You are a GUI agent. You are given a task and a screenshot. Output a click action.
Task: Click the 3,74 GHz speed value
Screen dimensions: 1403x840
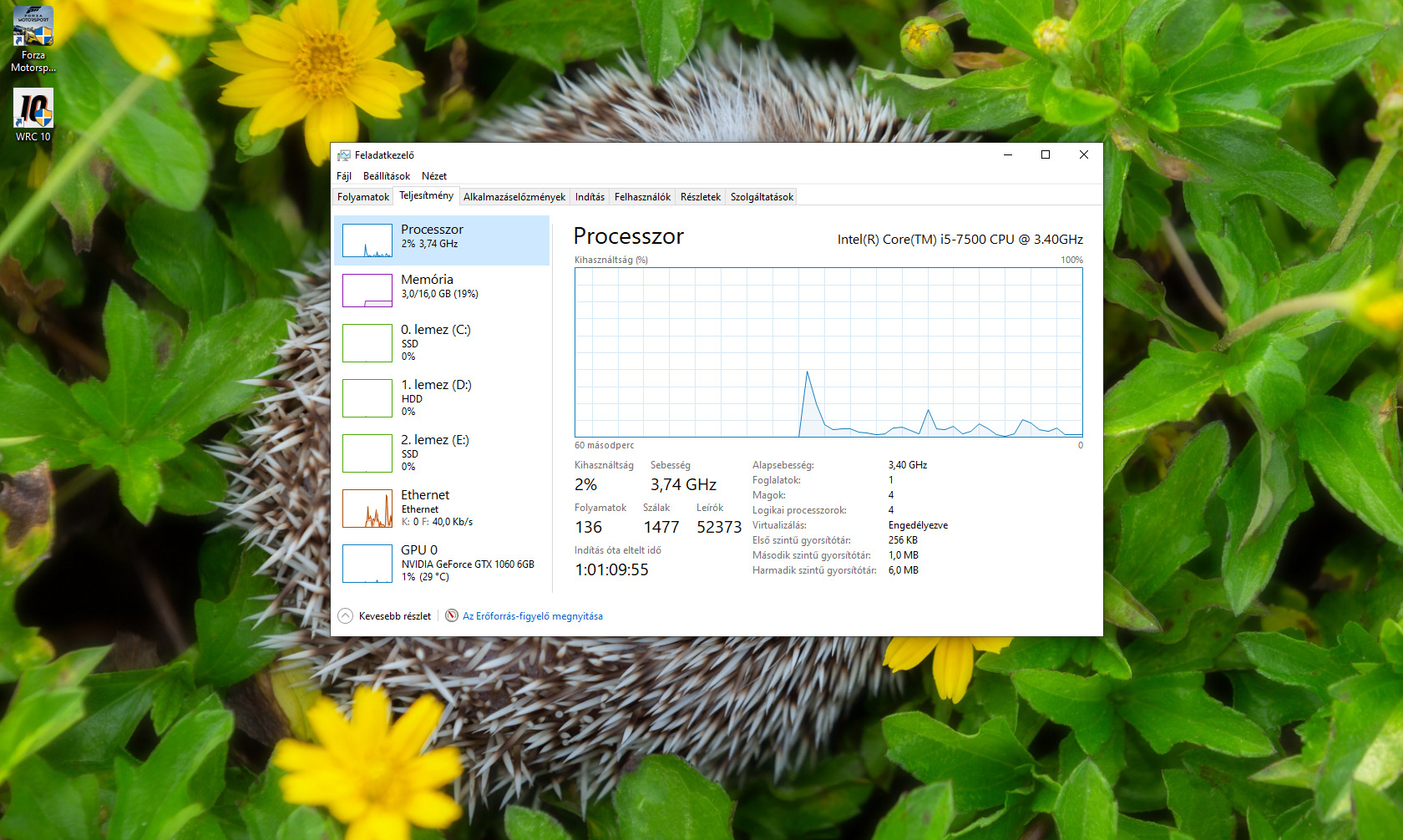(683, 484)
